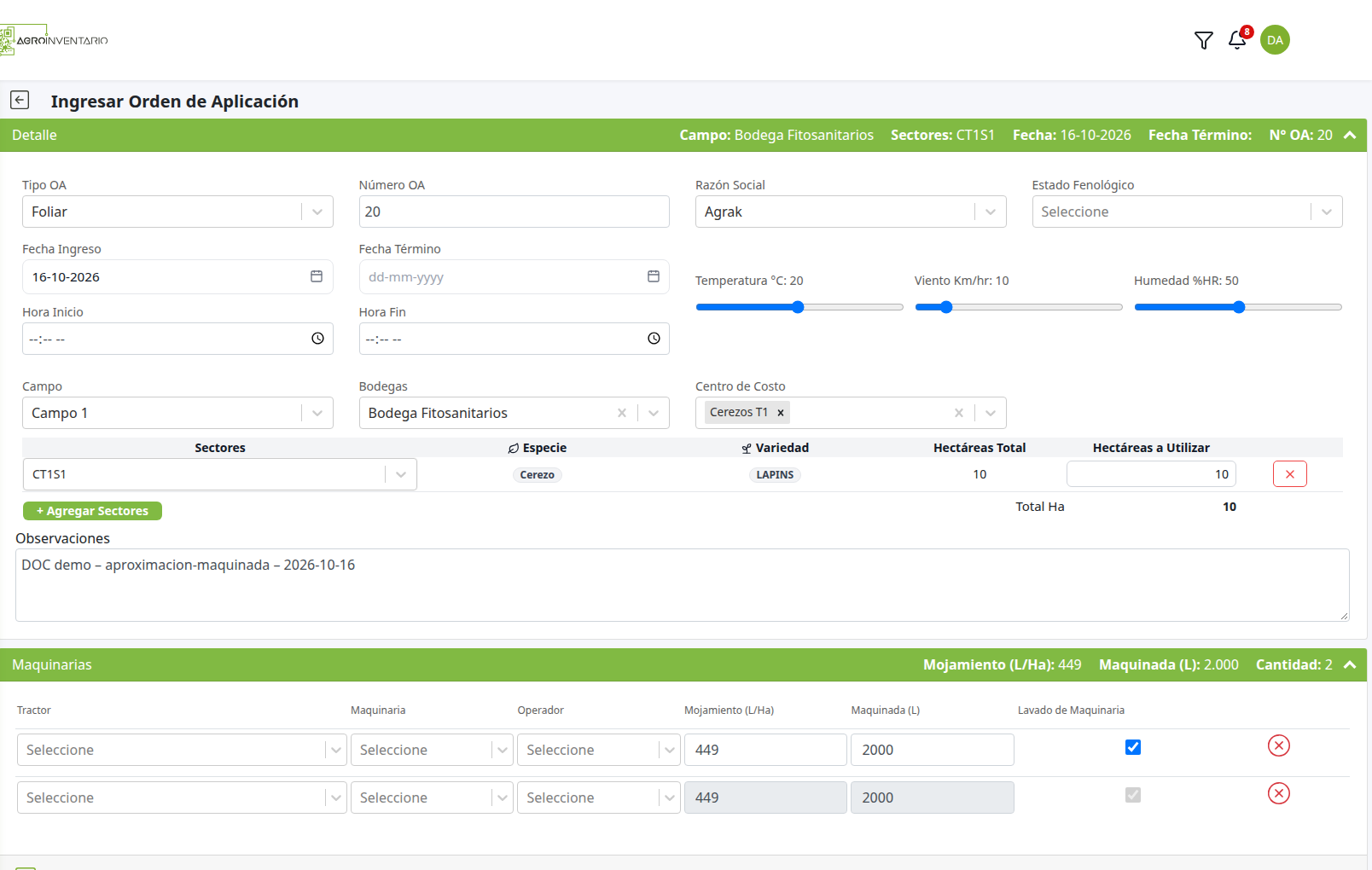Image resolution: width=1372 pixels, height=870 pixels.
Task: Open first row Tractor dropdown
Action: pos(182,750)
